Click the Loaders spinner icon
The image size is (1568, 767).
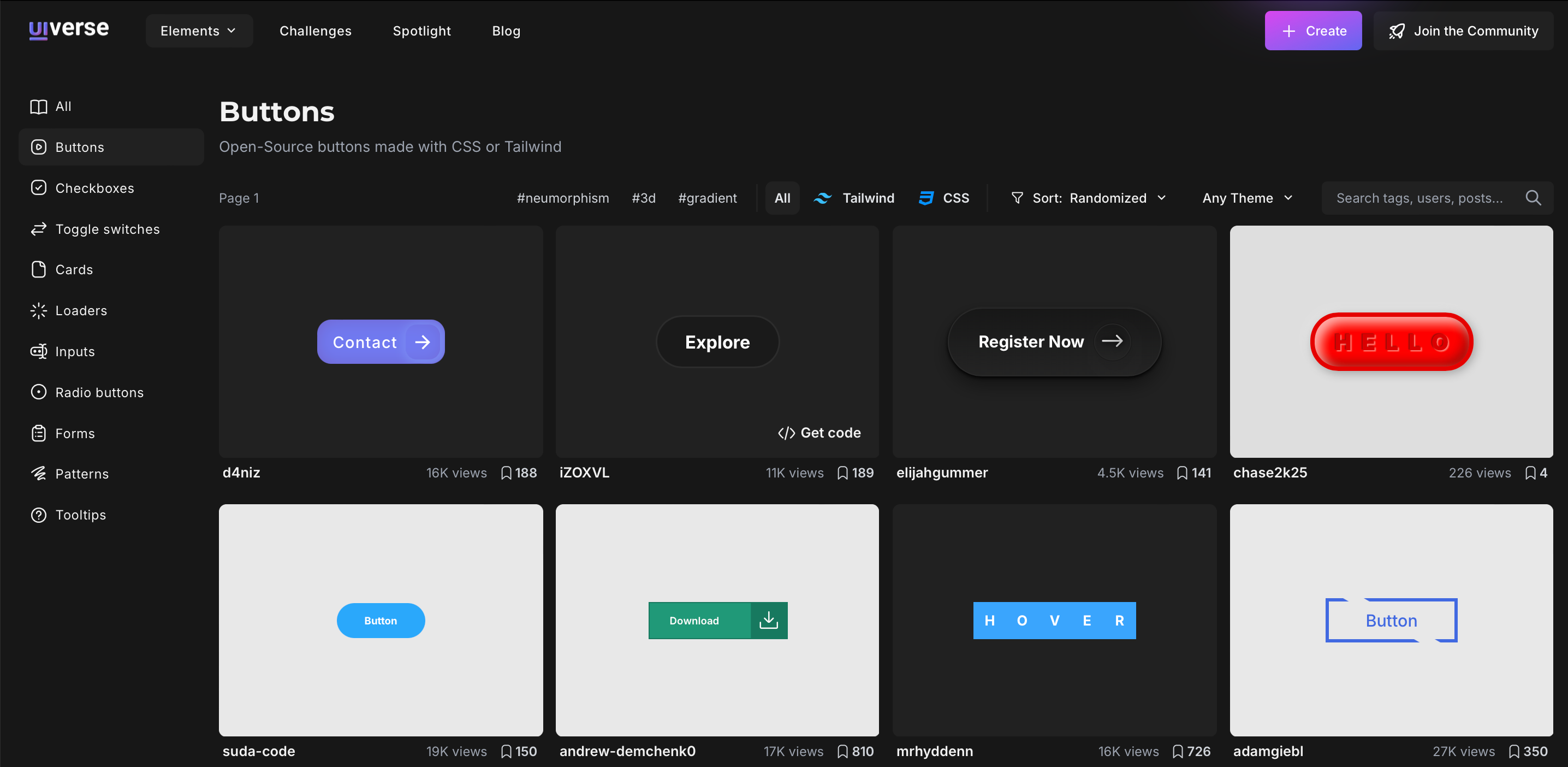(x=38, y=311)
